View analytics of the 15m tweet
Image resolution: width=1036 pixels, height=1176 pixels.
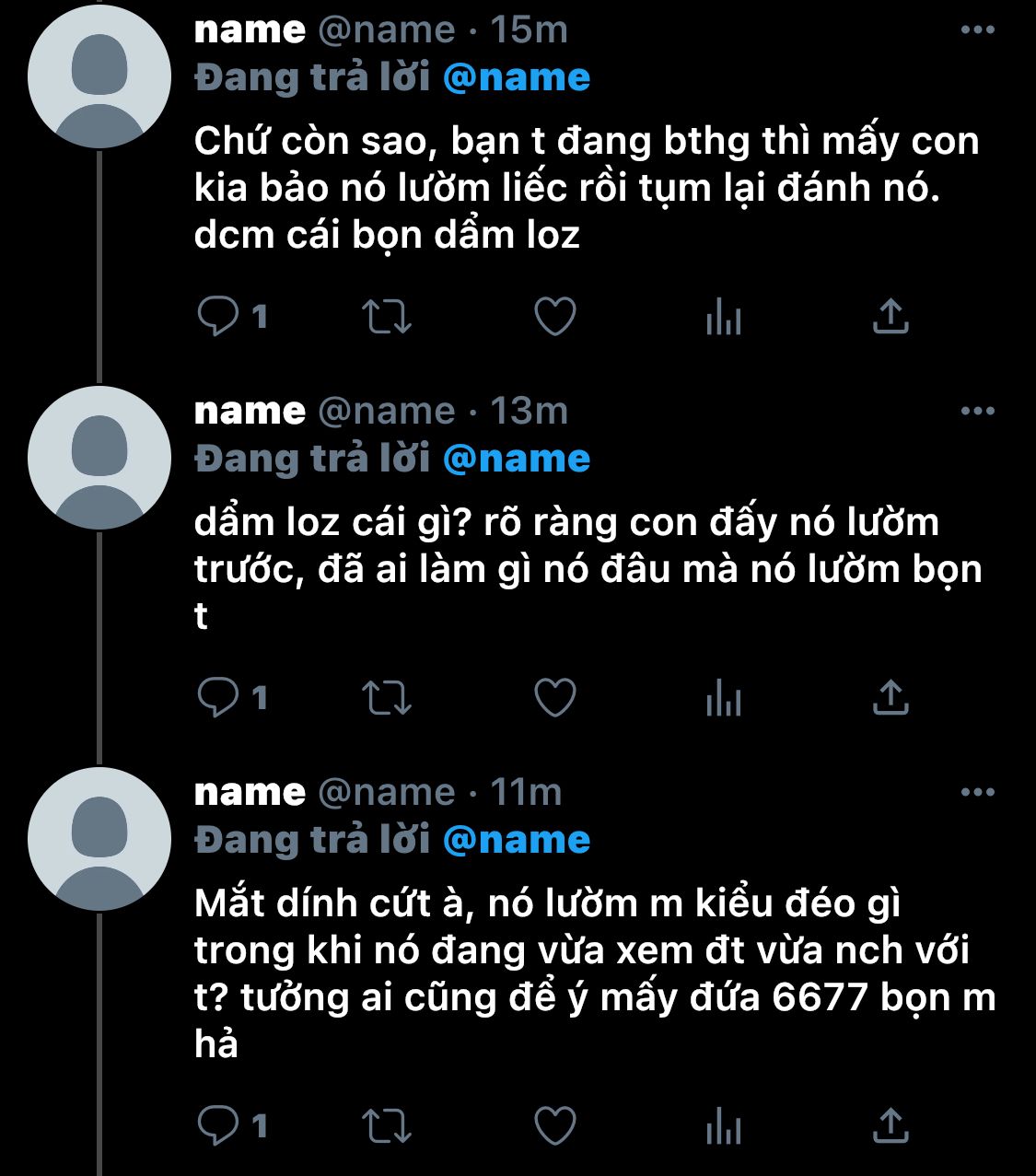click(724, 317)
